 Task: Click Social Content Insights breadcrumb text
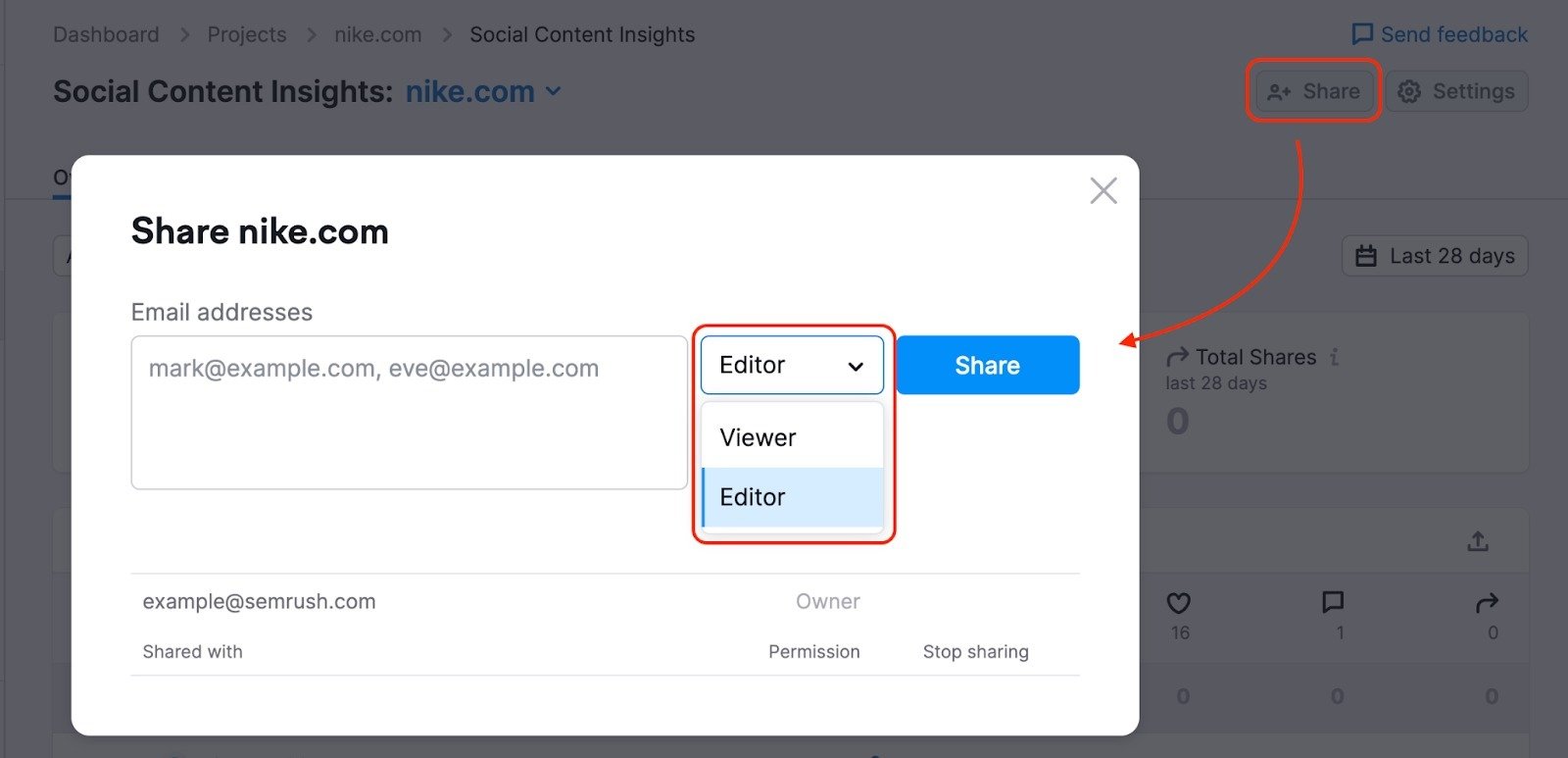click(x=582, y=34)
